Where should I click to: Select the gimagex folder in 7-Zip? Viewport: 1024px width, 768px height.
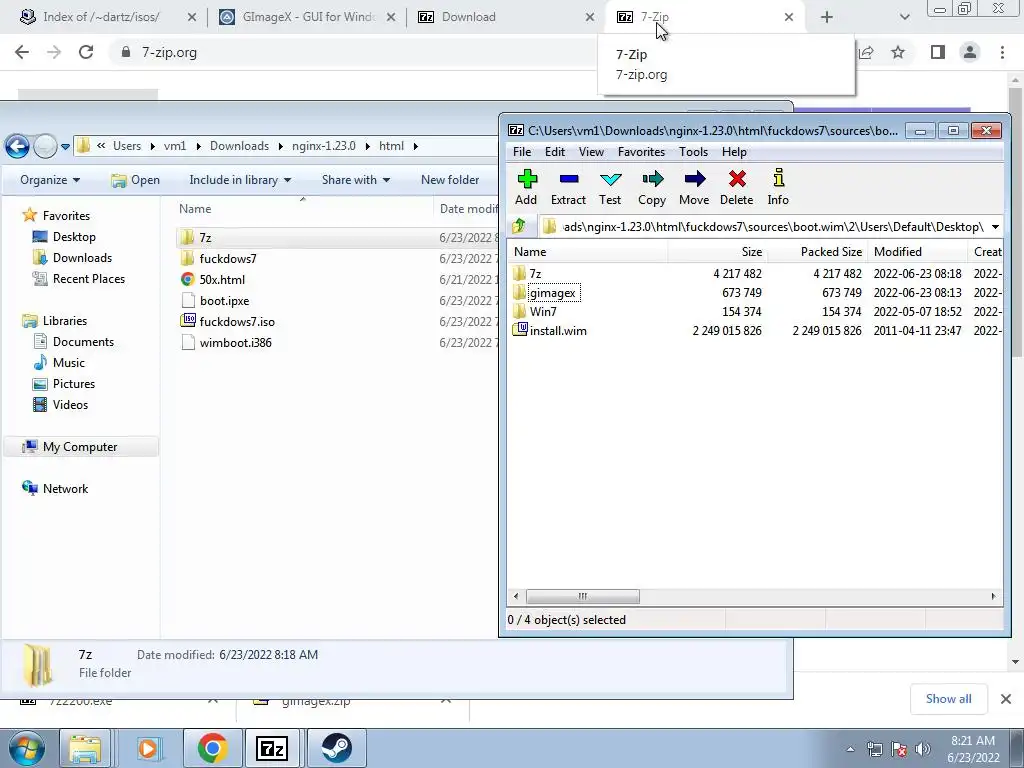pos(552,293)
